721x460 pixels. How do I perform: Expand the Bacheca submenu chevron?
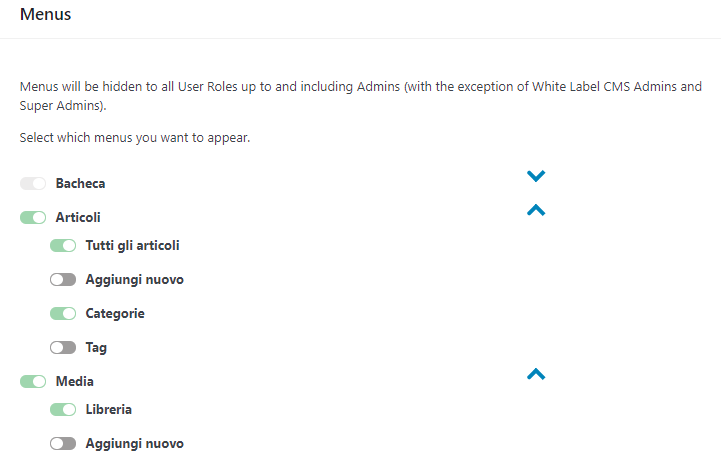click(536, 176)
